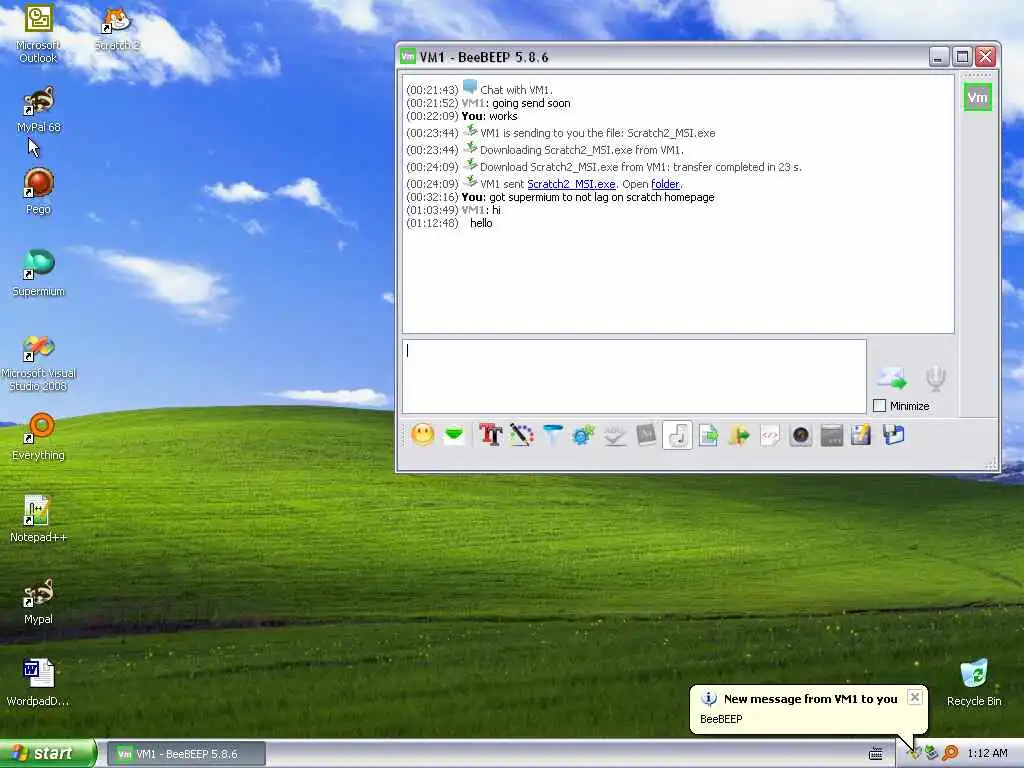Select the WordpadD... document desktop icon
The image size is (1024, 768).
(38, 684)
